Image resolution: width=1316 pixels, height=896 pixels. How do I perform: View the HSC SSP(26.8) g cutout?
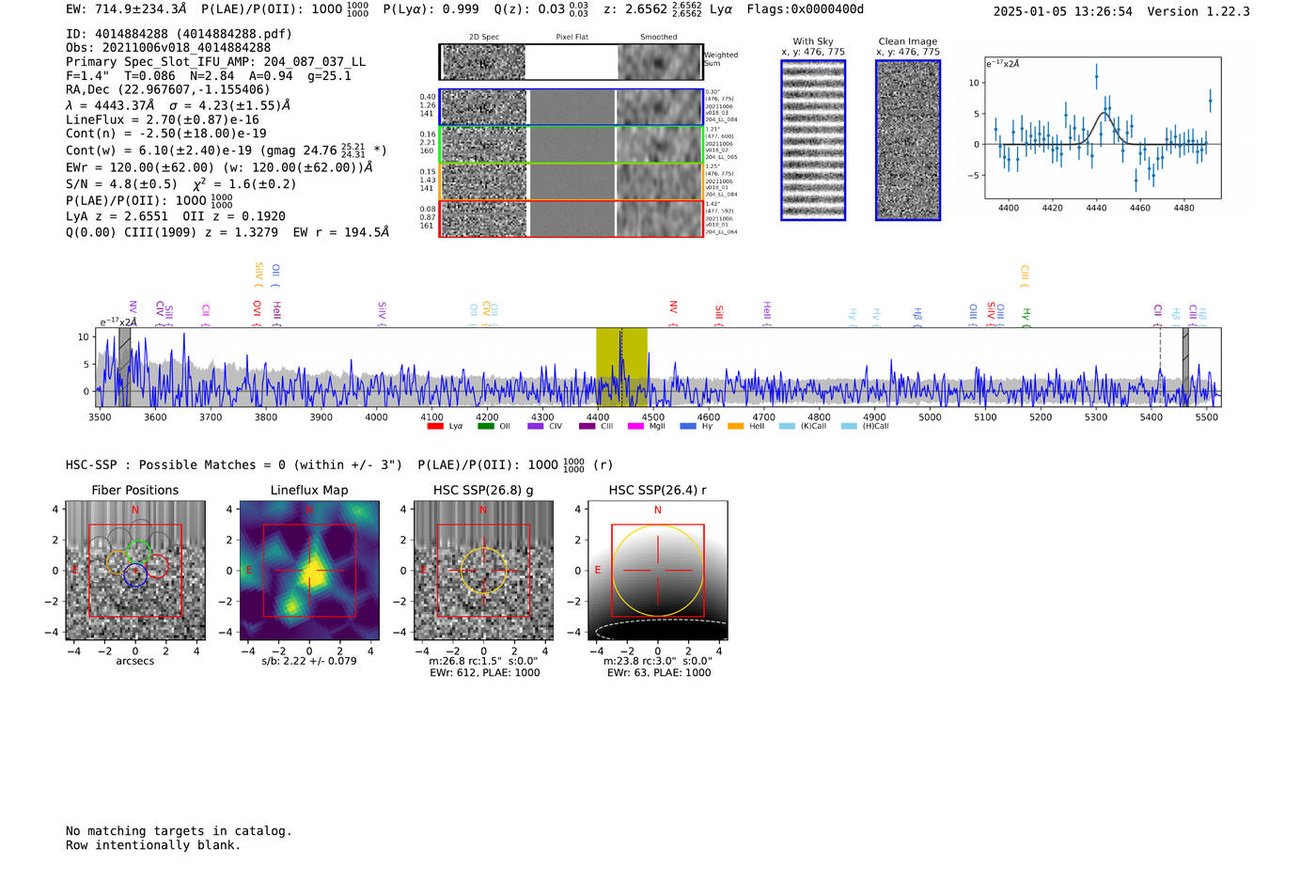tap(483, 571)
